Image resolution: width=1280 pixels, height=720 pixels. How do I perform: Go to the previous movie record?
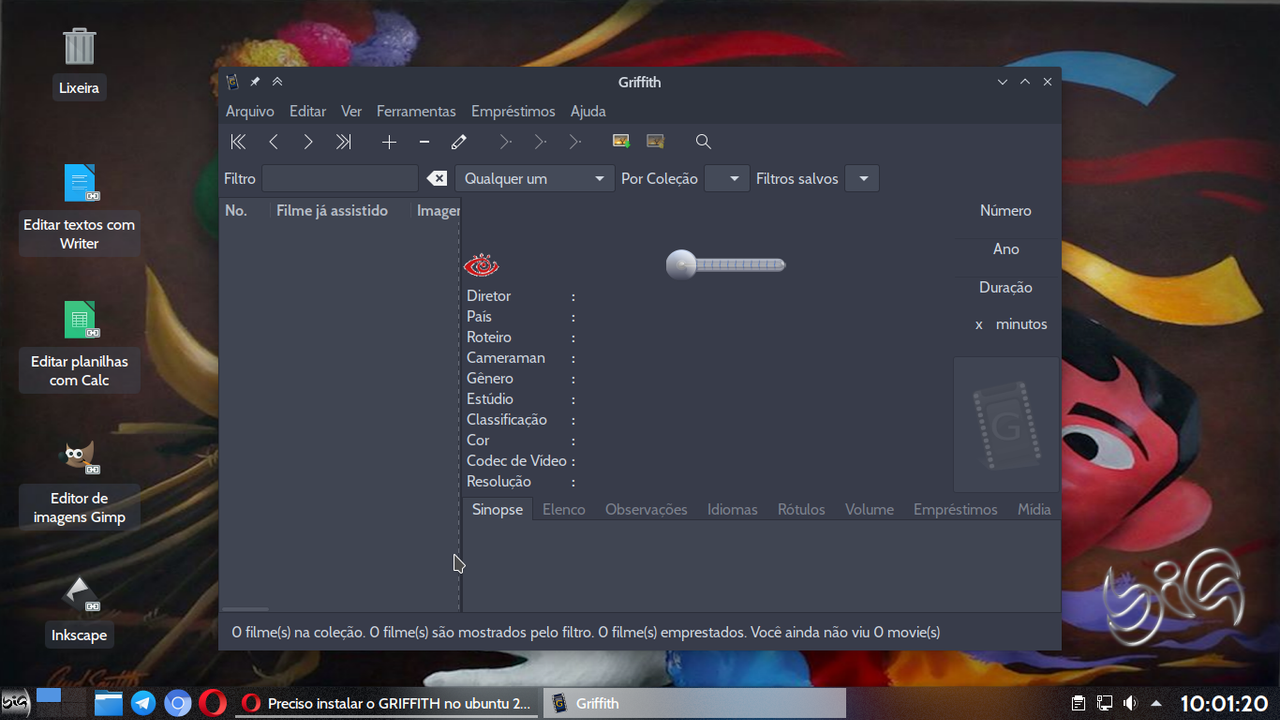(x=273, y=142)
